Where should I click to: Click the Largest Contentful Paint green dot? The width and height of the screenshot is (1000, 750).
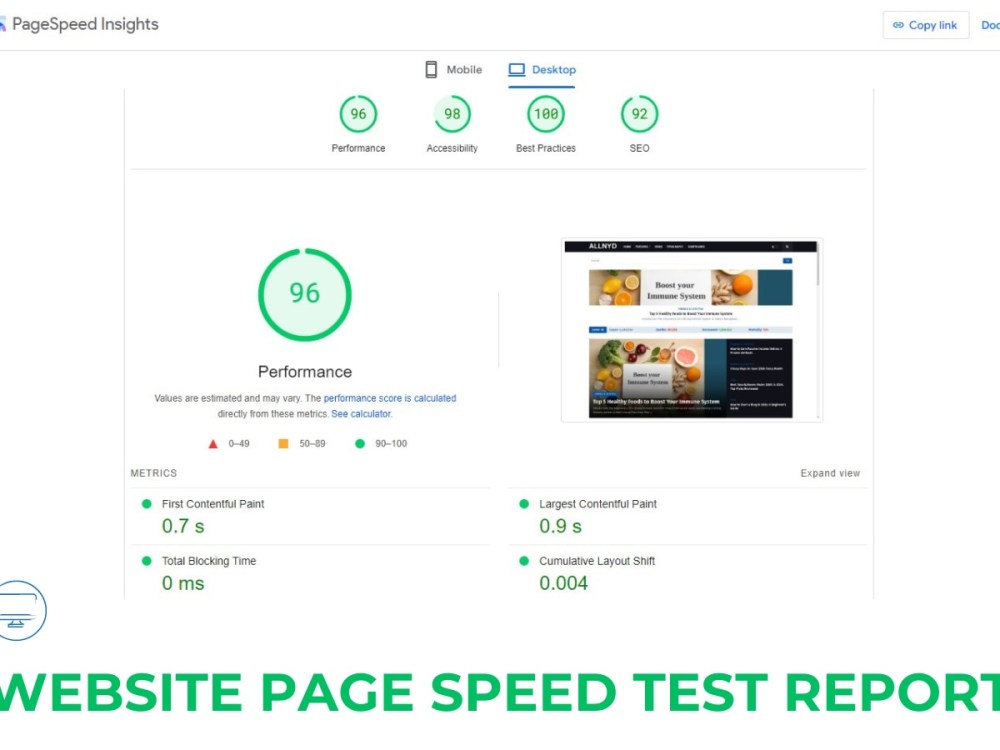pos(524,504)
